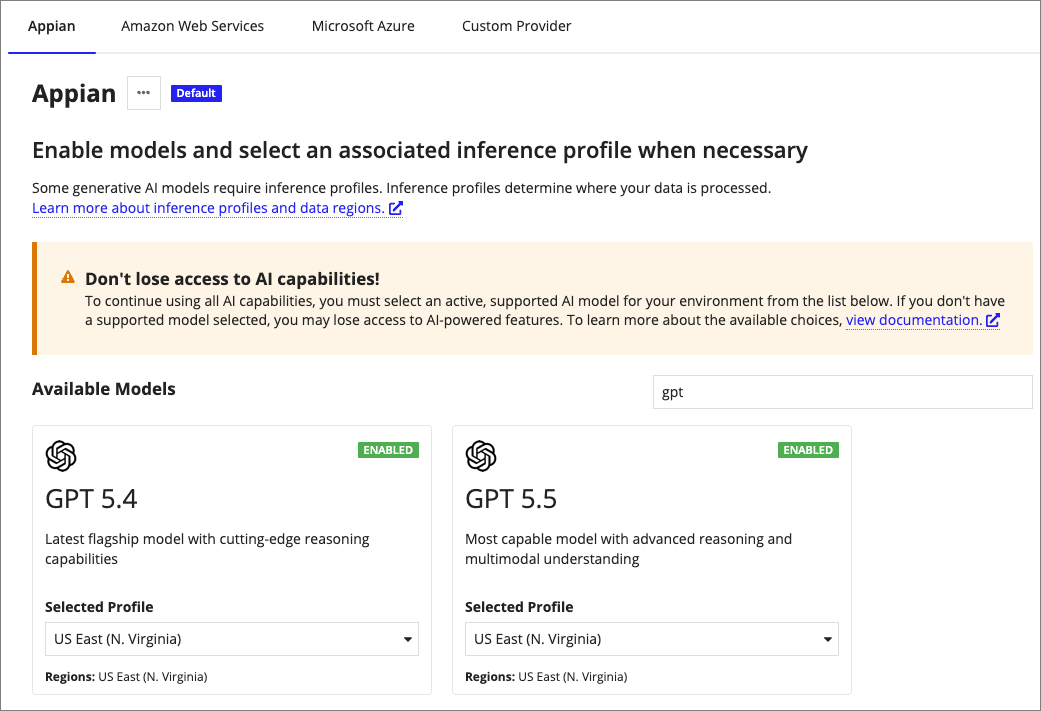Click the external link icon after view documentation
Image resolution: width=1041 pixels, height=711 pixels.
[993, 320]
